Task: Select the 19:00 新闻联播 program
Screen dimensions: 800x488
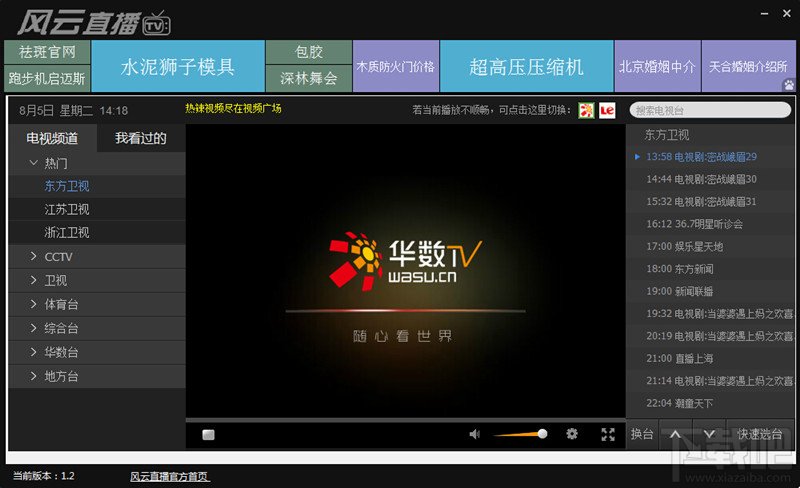Action: click(710, 291)
